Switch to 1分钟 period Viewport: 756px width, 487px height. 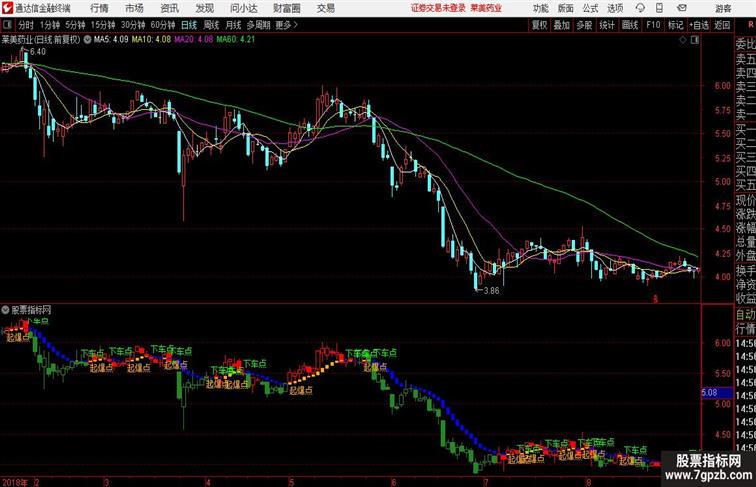point(50,25)
